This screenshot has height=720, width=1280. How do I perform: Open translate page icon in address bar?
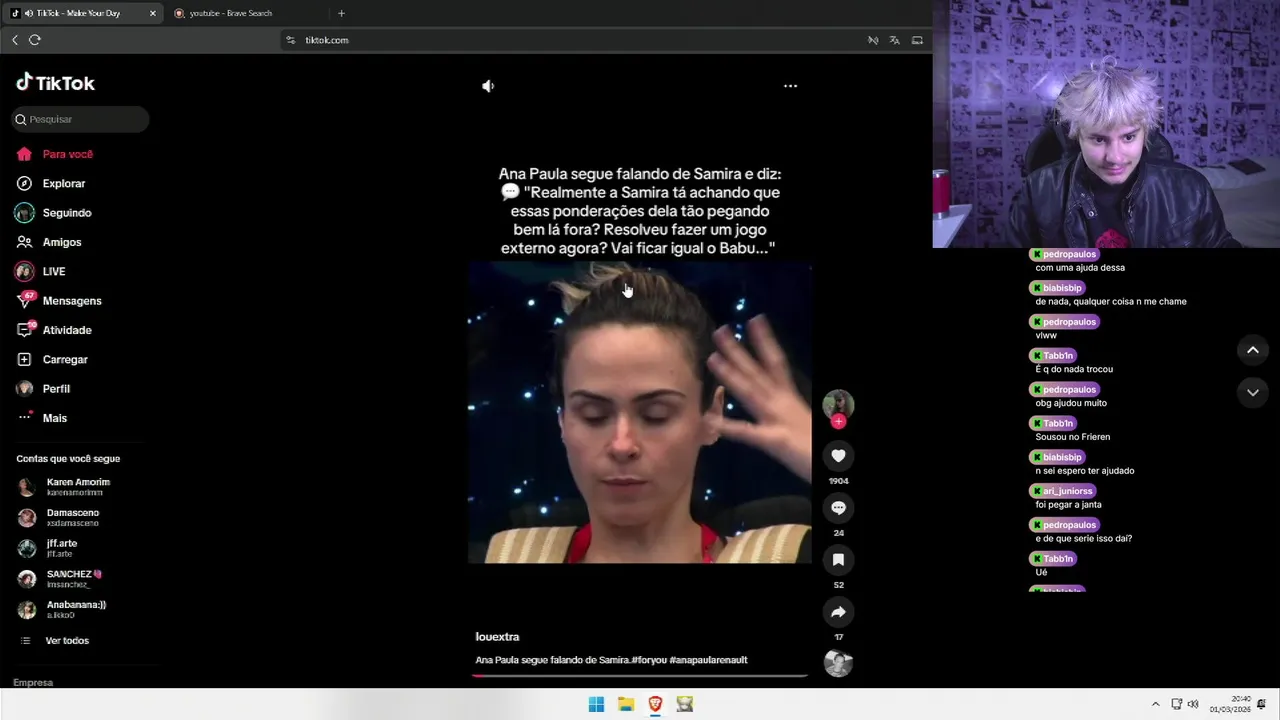[895, 40]
